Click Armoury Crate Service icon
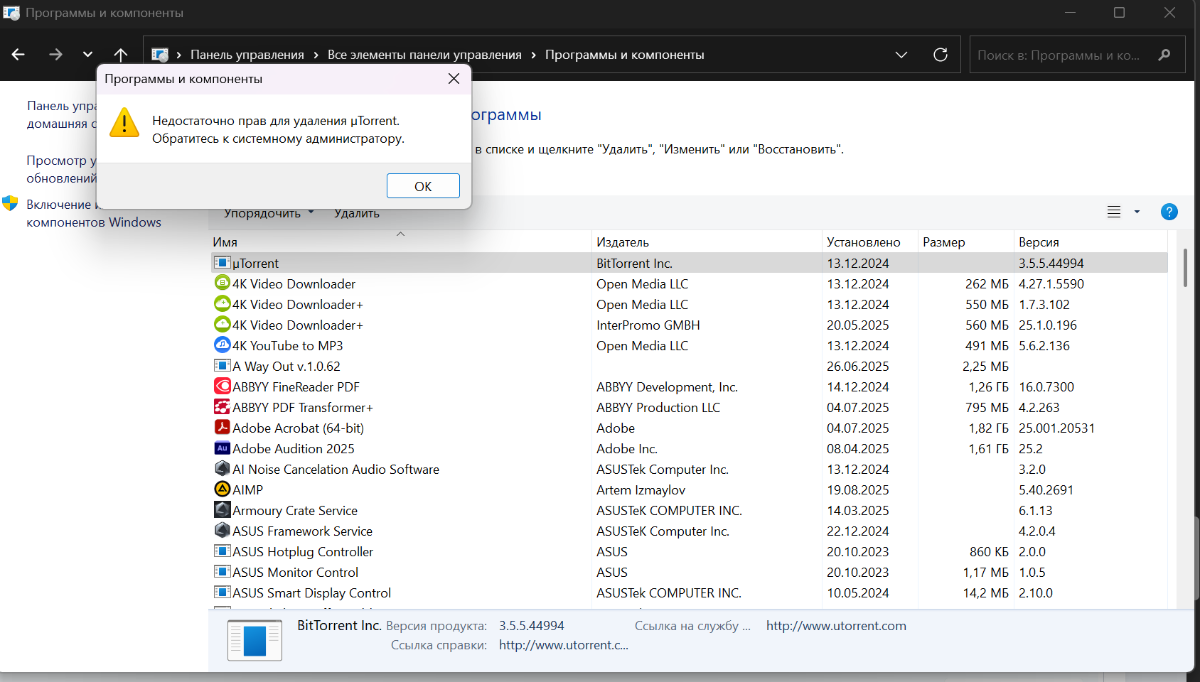 (x=222, y=510)
